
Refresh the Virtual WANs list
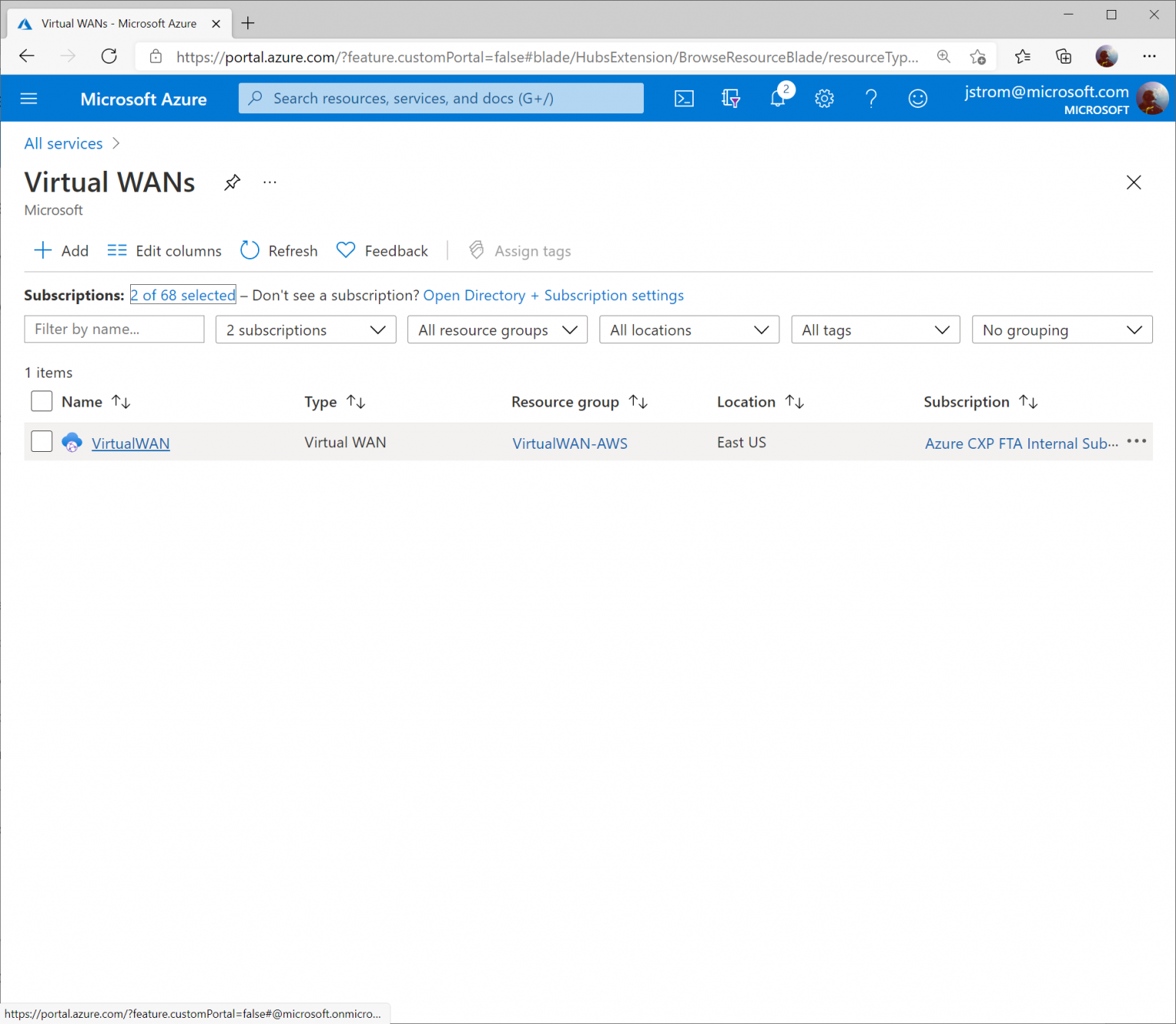(x=278, y=250)
